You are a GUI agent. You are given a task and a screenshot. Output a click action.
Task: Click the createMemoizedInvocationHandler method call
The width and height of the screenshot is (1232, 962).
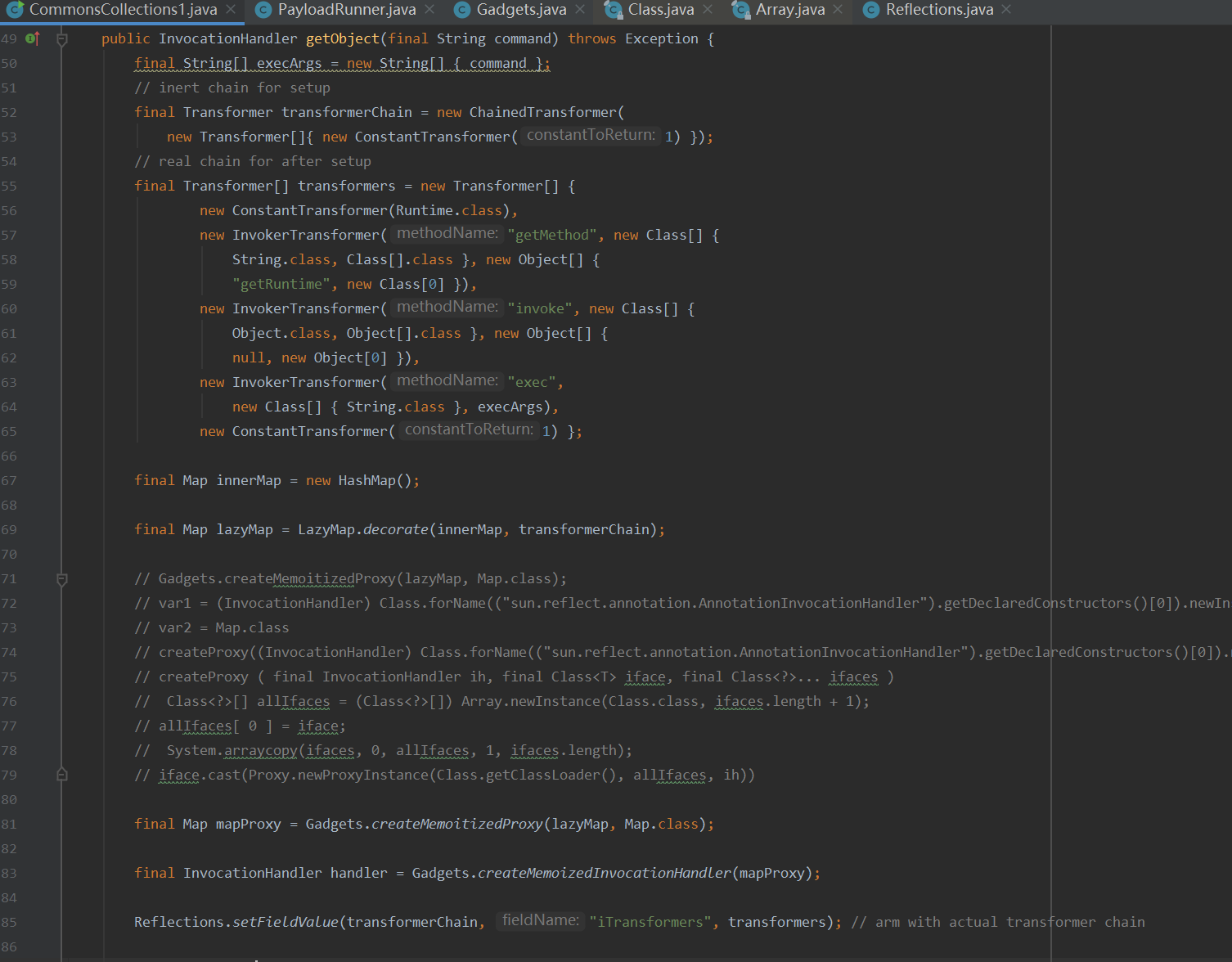tap(605, 873)
